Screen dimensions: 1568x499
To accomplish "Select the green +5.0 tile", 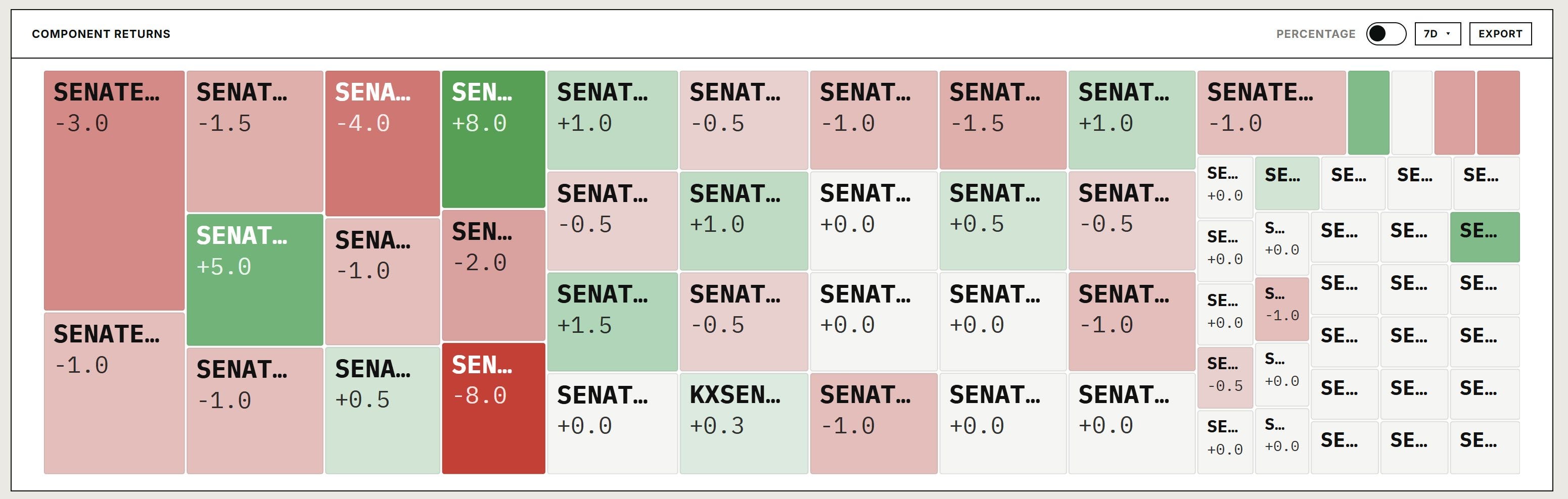I will click(x=254, y=280).
